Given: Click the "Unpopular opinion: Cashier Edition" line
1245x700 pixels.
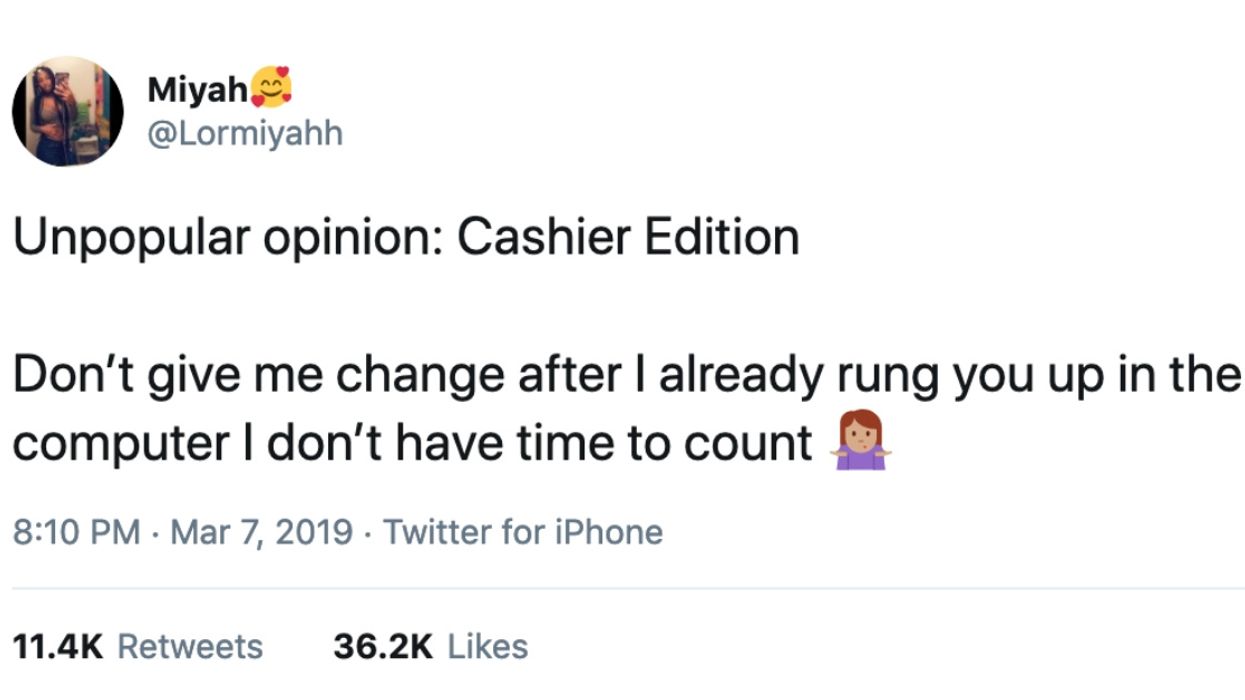Looking at the screenshot, I should pos(406,240).
